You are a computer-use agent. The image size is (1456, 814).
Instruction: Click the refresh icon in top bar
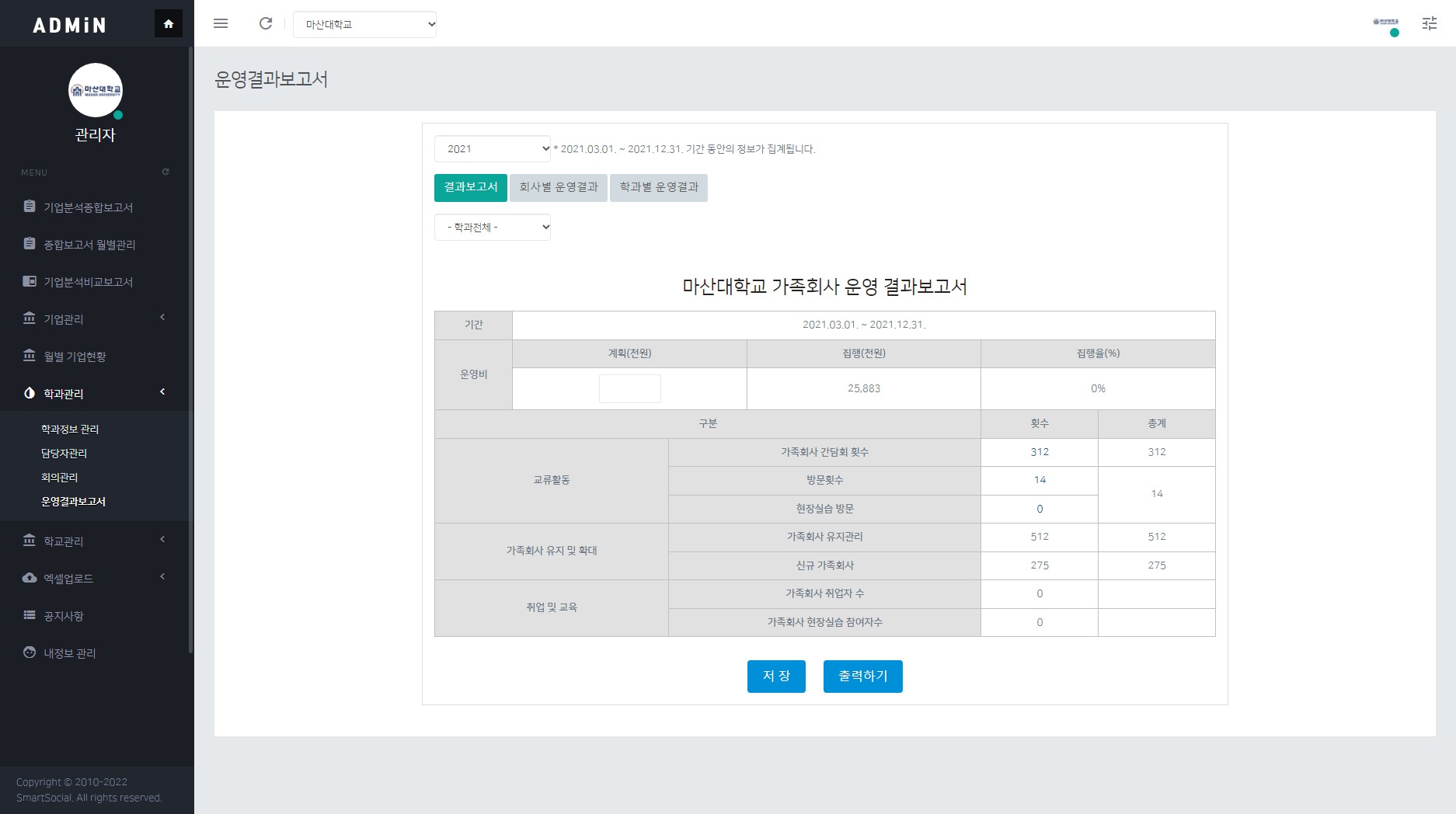(x=266, y=23)
